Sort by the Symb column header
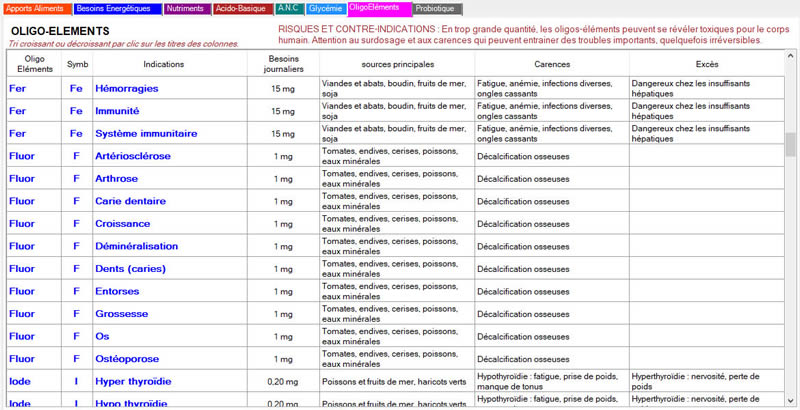This screenshot has height=410, width=800. click(x=77, y=64)
